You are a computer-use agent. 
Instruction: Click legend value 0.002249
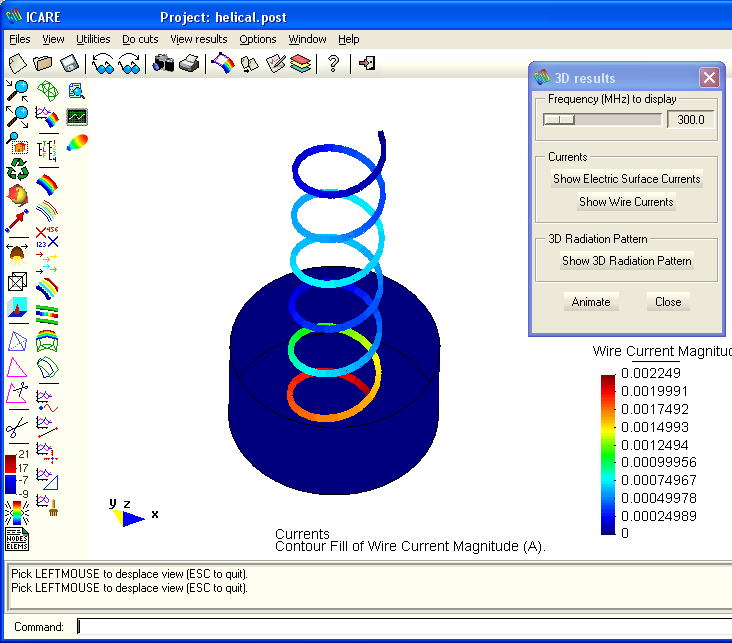[651, 373]
